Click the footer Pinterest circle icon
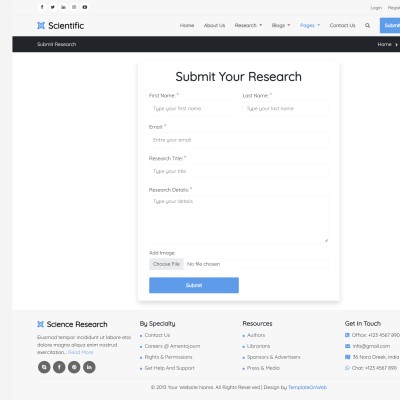The image size is (400, 400). tap(74, 367)
